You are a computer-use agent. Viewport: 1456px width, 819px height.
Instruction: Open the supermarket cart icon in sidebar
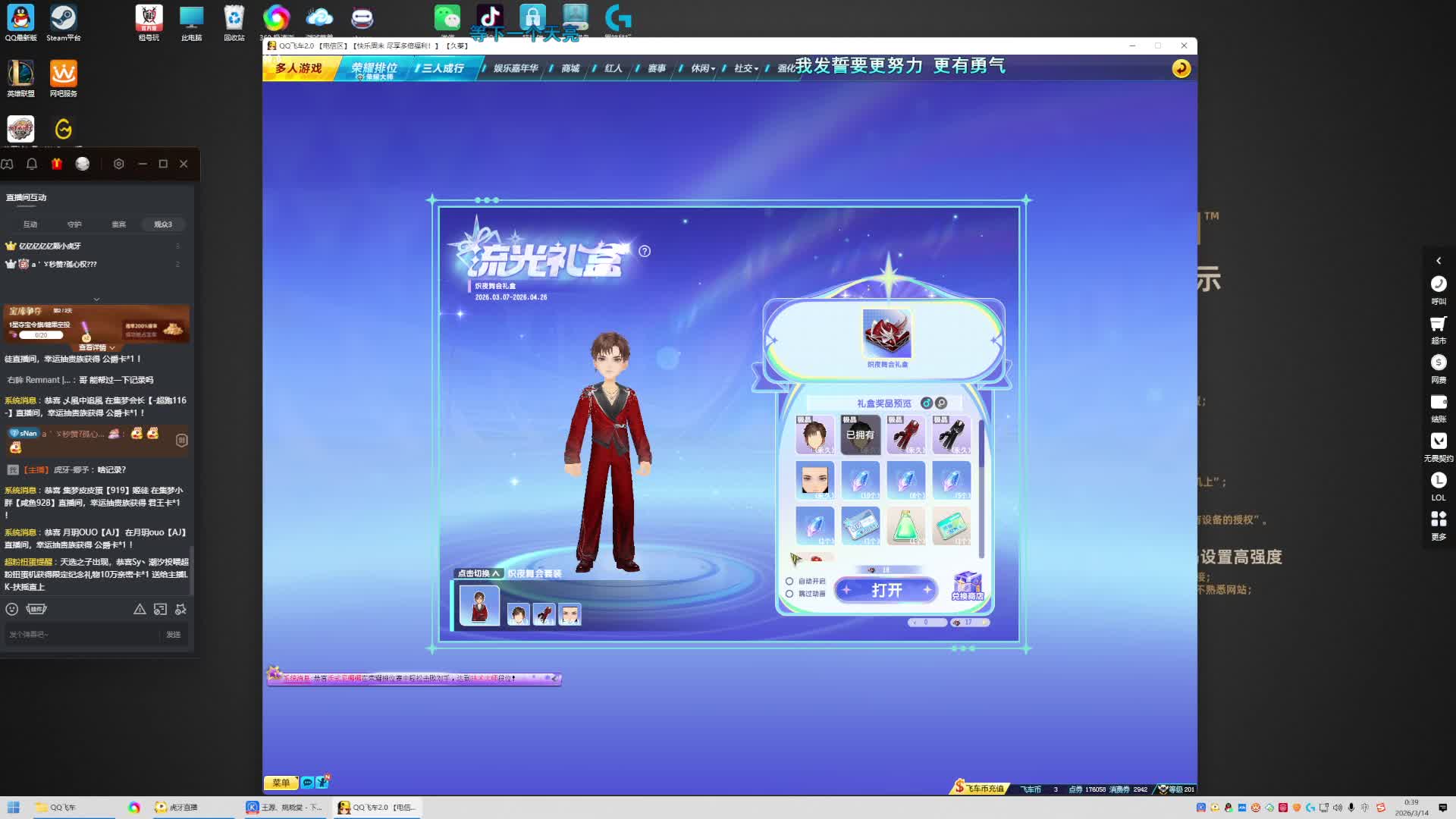1438,325
